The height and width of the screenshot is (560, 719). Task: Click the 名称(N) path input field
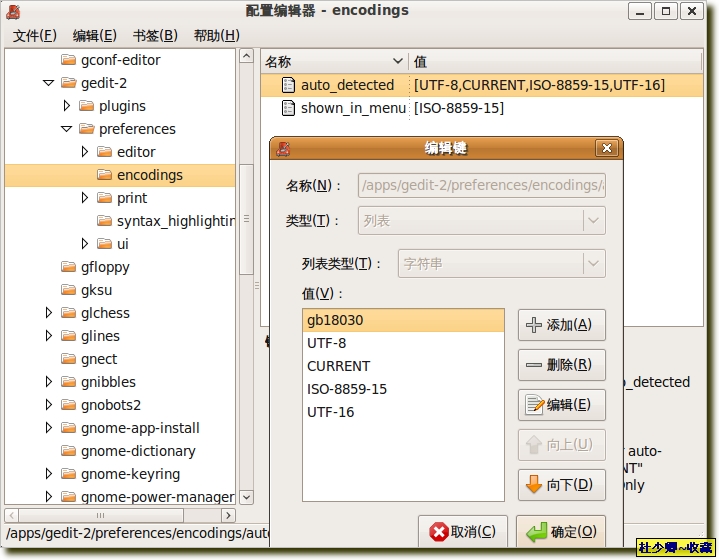481,185
